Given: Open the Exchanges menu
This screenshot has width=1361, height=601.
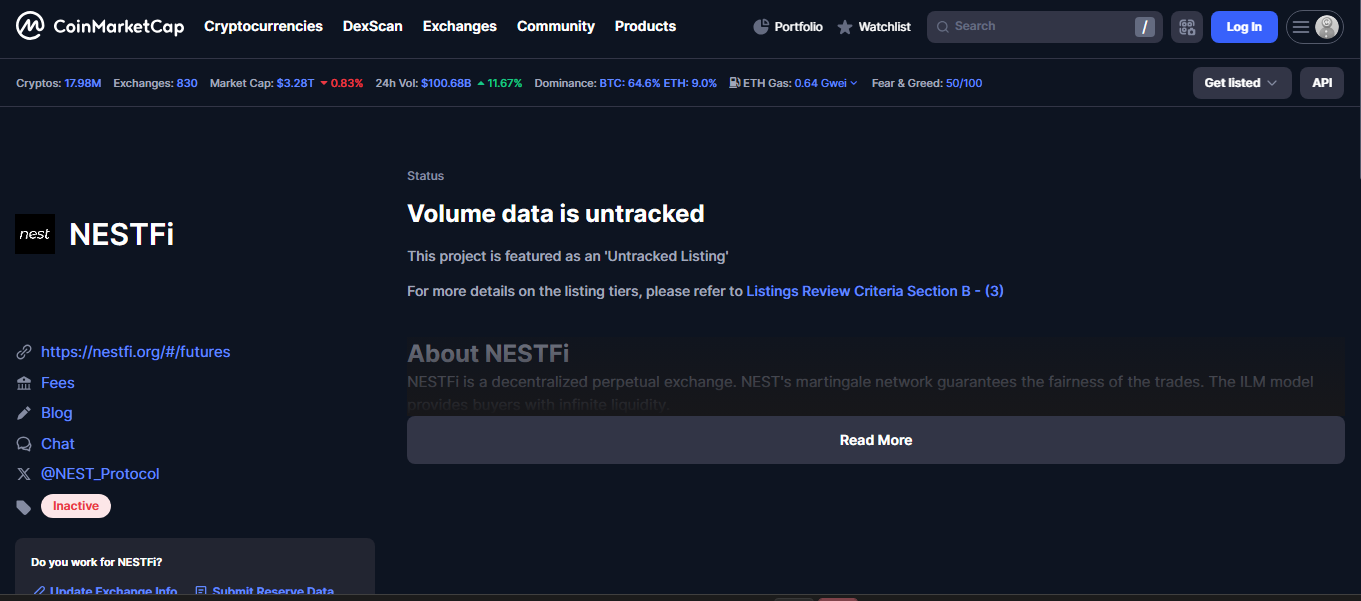Looking at the screenshot, I should click(x=460, y=26).
